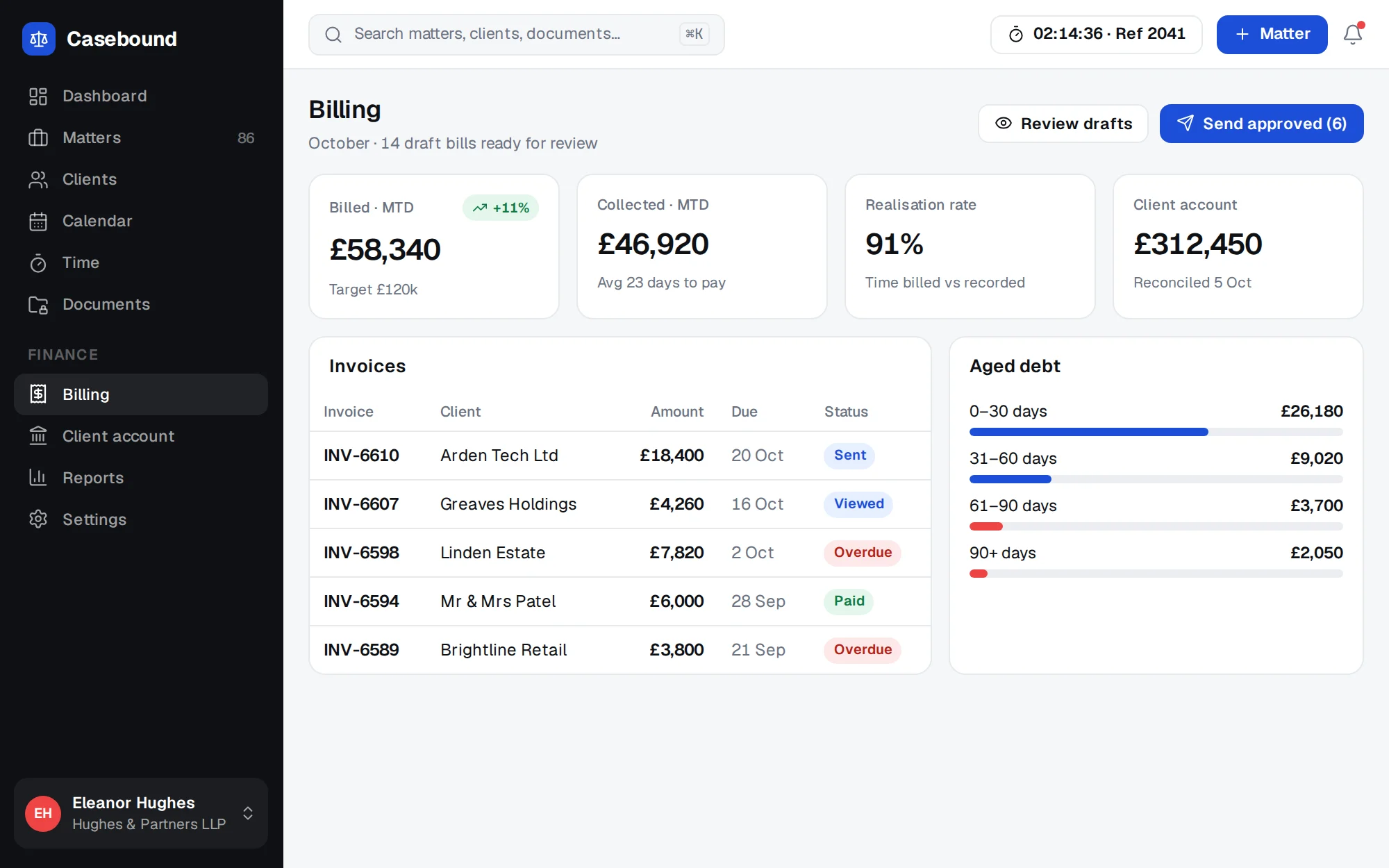Screen dimensions: 1389x868
Task: Click the Documents folder-lock icon
Action: (x=38, y=305)
